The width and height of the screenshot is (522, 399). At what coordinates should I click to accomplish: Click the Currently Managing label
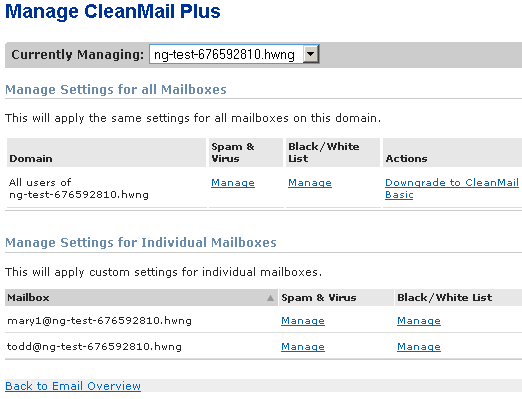78,54
